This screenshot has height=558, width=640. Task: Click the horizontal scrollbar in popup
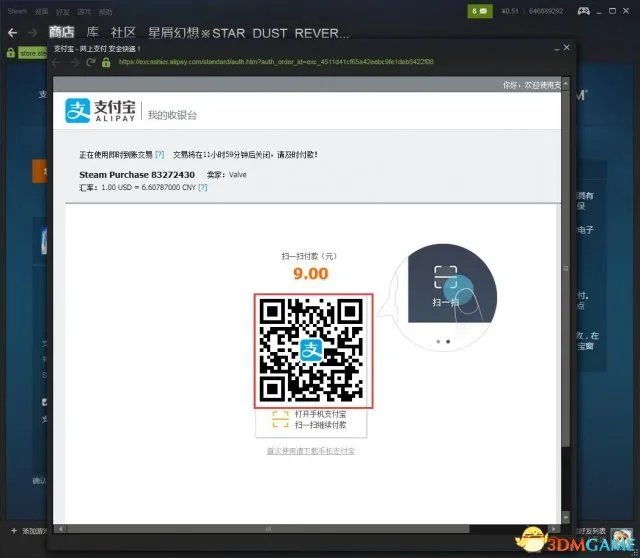point(268,529)
